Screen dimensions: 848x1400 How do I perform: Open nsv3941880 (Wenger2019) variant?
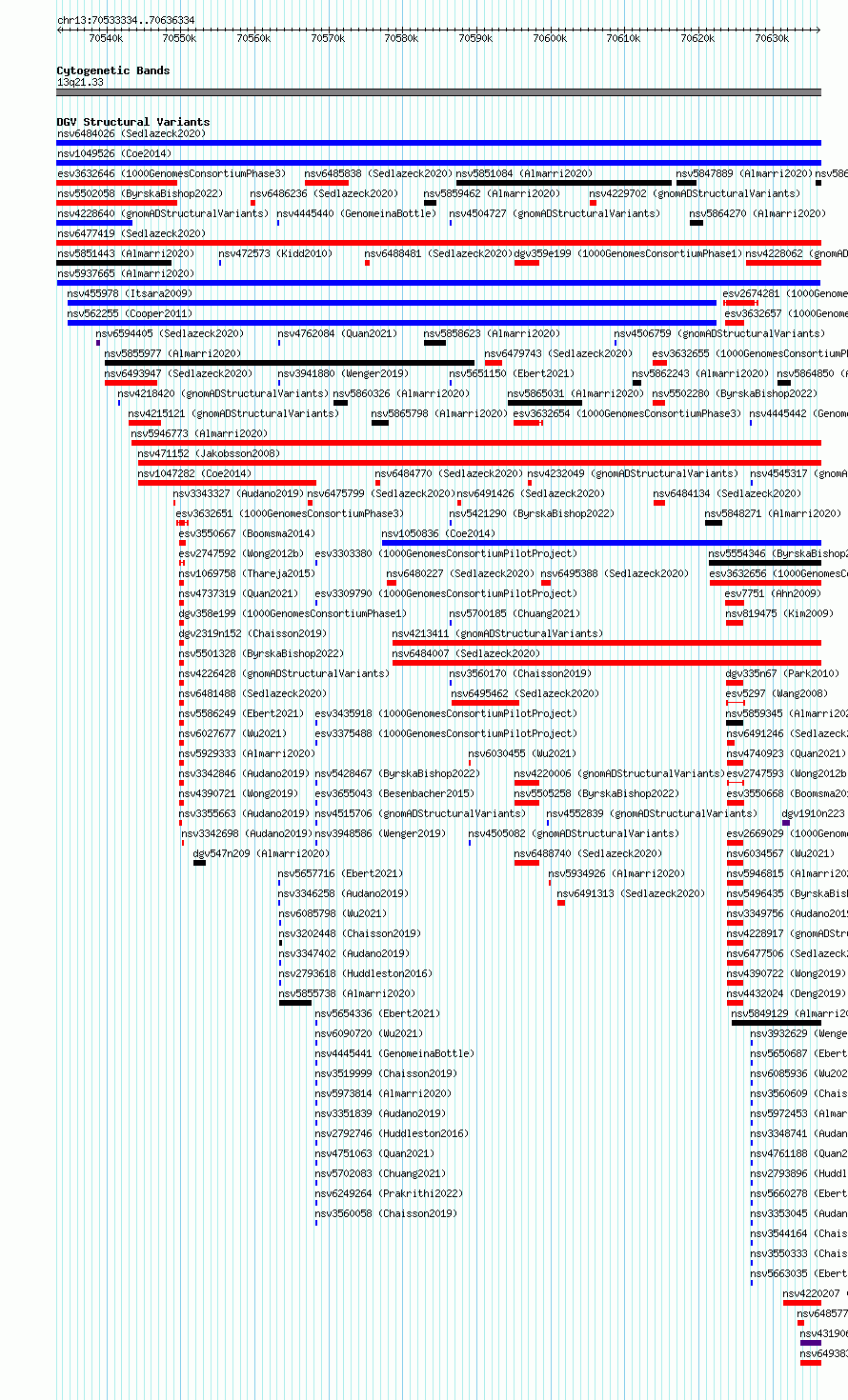(343, 373)
